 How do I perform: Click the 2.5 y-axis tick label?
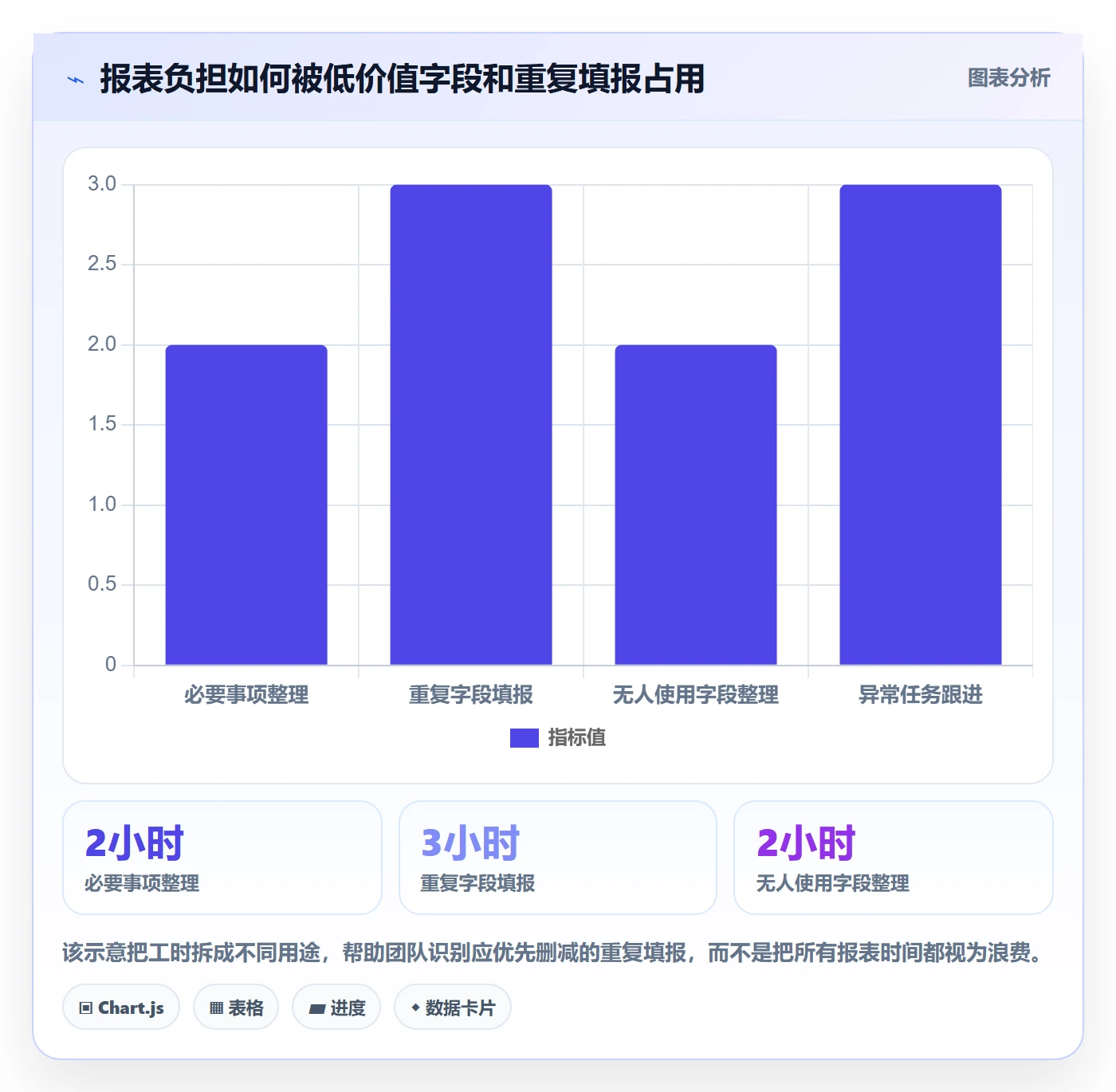(102, 264)
